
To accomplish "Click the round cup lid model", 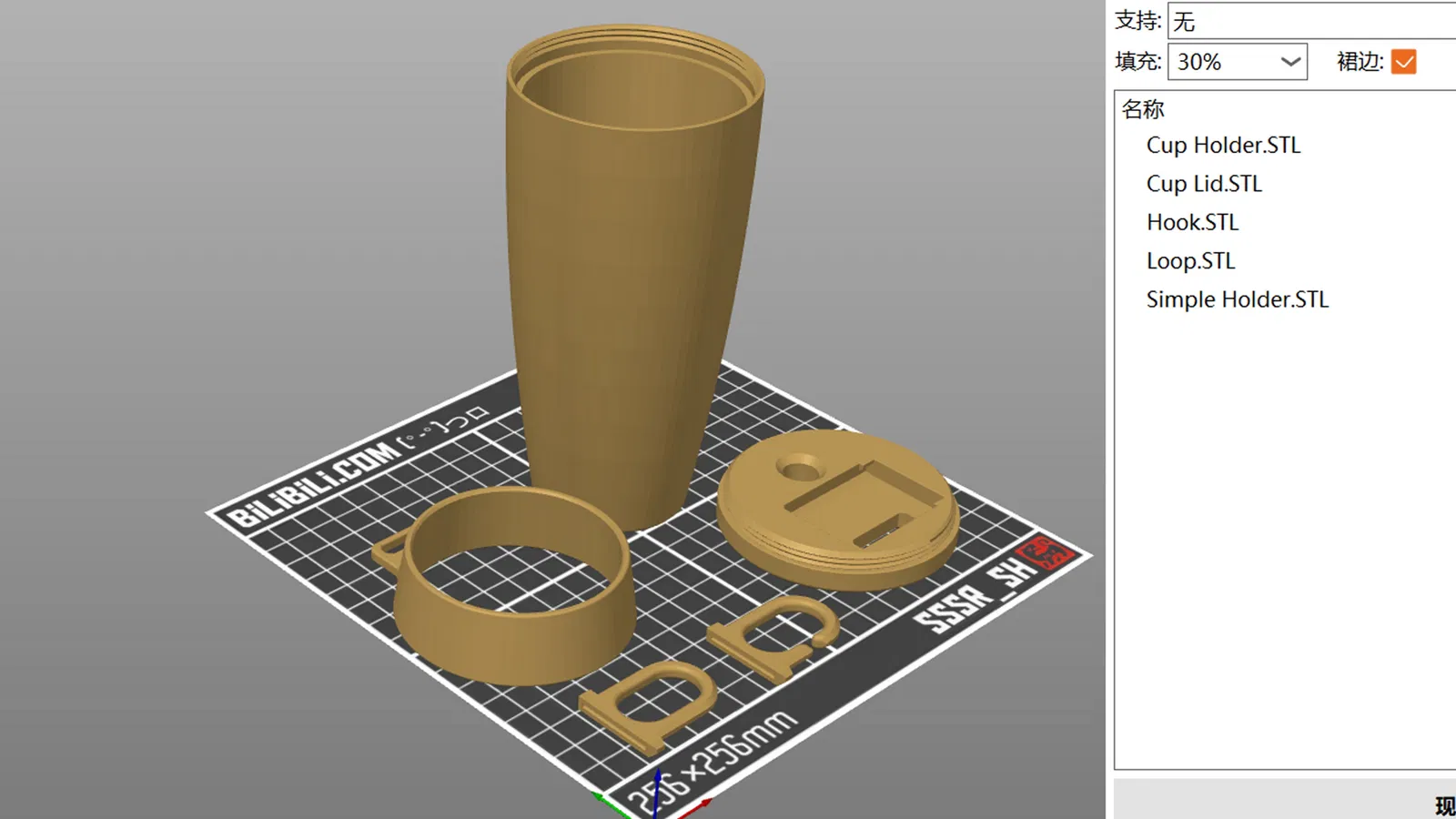I will pos(838,510).
